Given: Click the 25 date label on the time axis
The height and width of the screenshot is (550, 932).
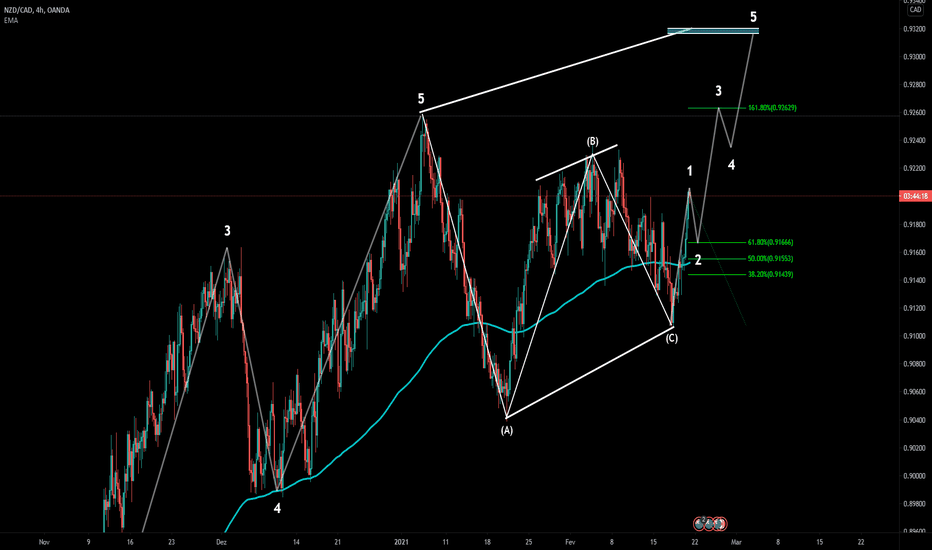Looking at the screenshot, I should pos(528,542).
